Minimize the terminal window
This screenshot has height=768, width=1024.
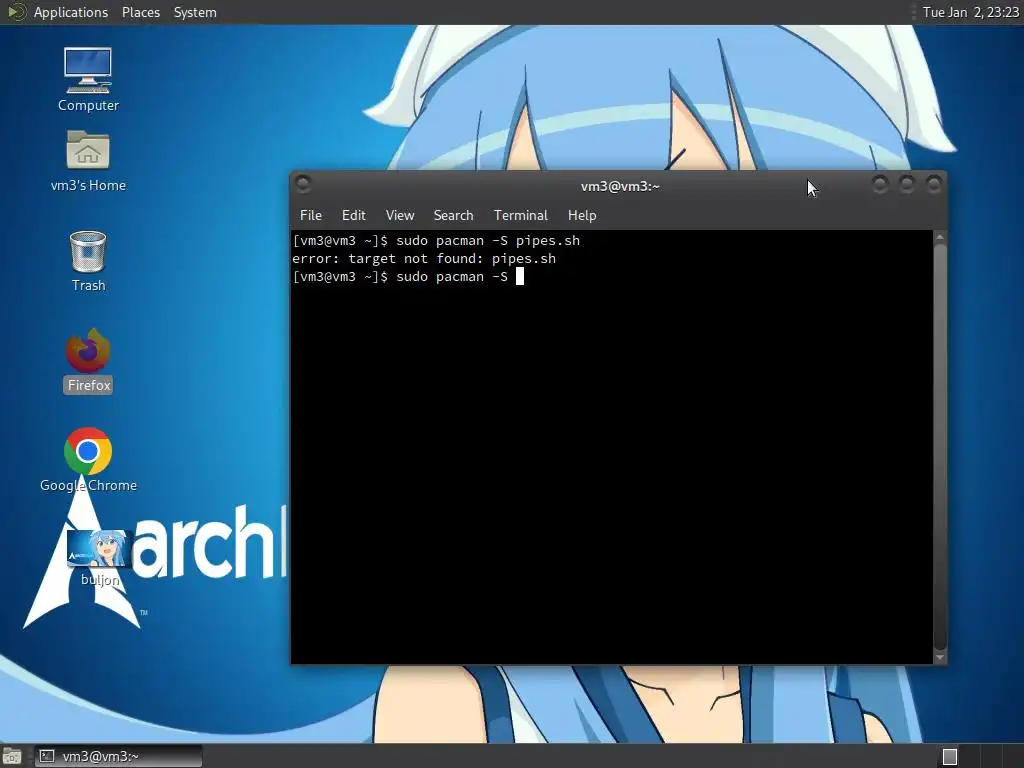click(x=880, y=185)
